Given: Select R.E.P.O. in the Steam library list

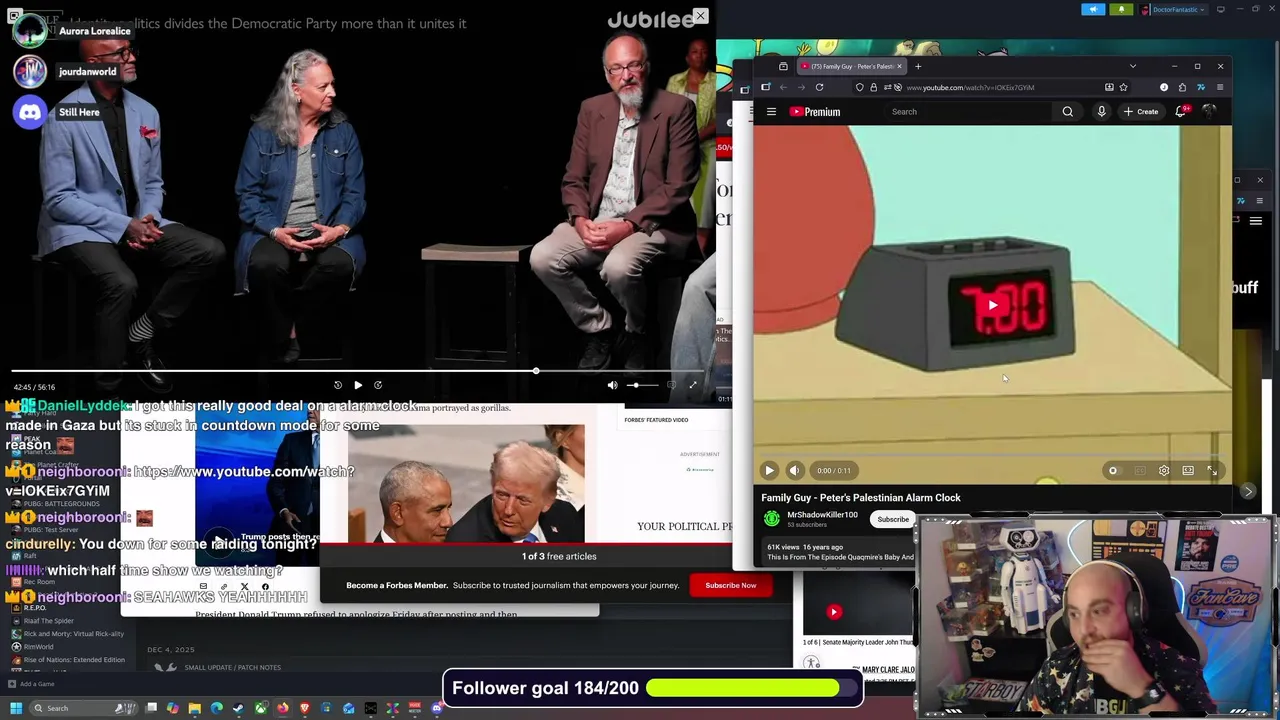Looking at the screenshot, I should coord(34,608).
